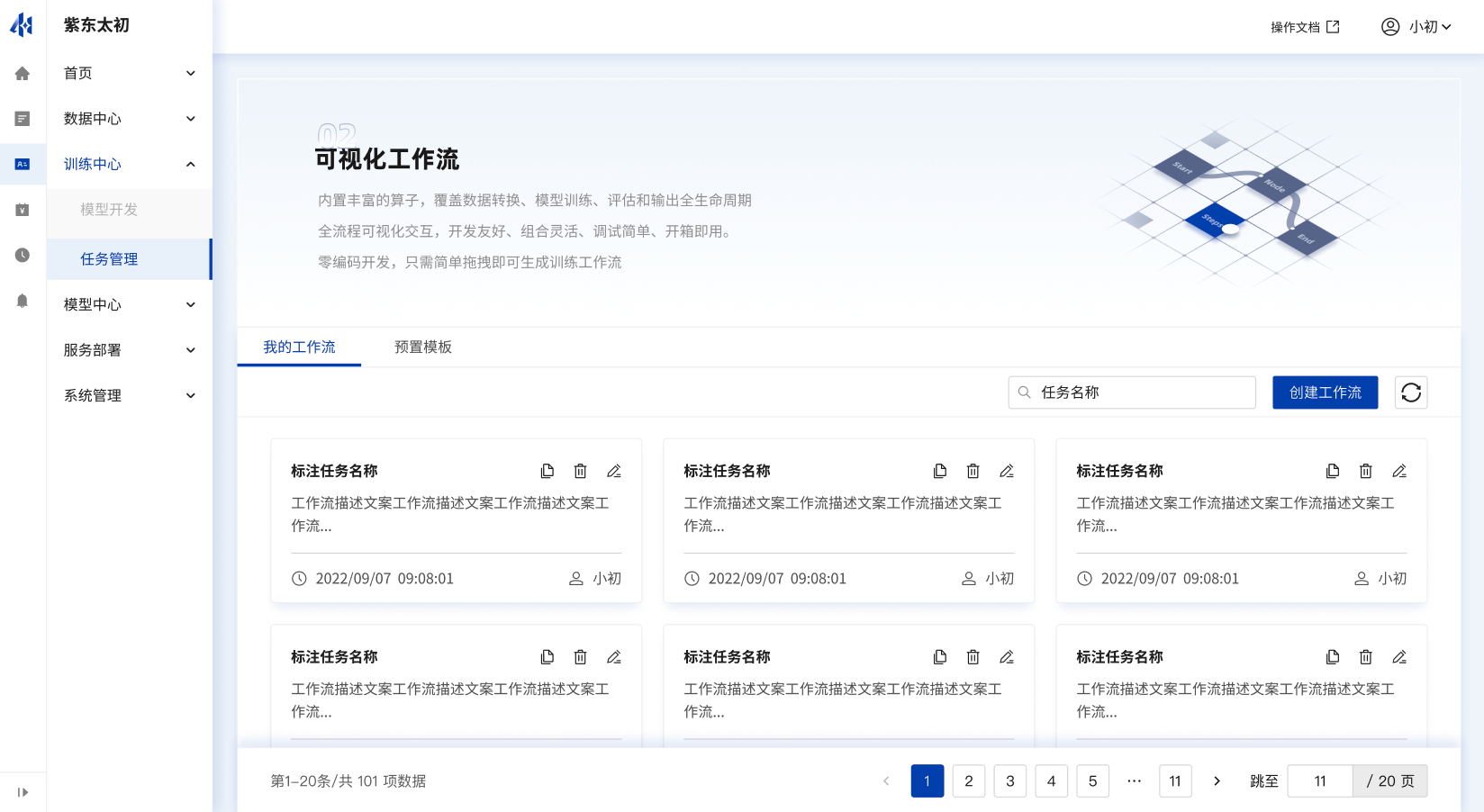The height and width of the screenshot is (812, 1484).
Task: Open the model center icon in rail
Action: (x=23, y=210)
